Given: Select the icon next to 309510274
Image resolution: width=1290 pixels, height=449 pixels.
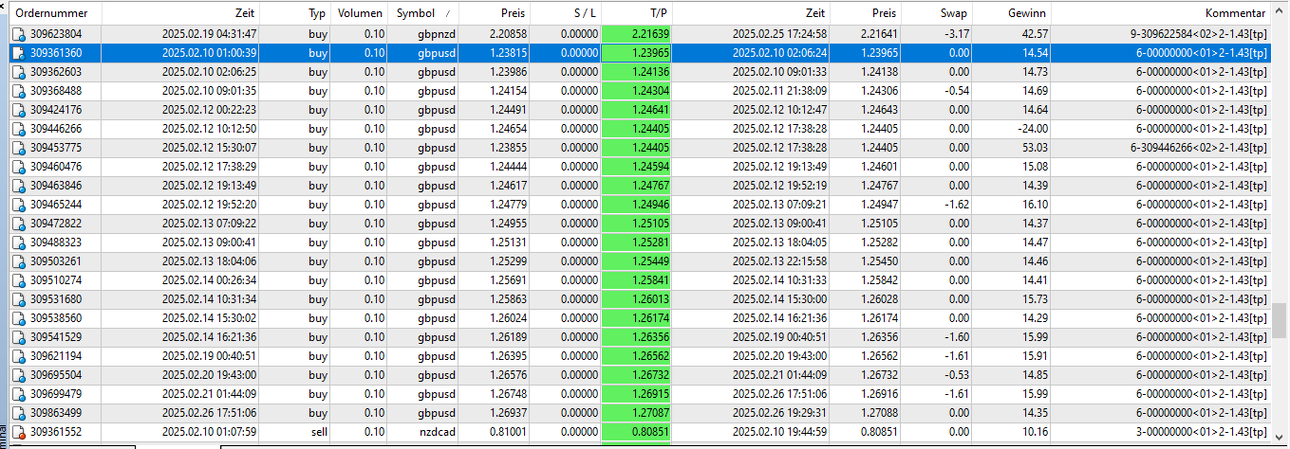Looking at the screenshot, I should point(18,281).
